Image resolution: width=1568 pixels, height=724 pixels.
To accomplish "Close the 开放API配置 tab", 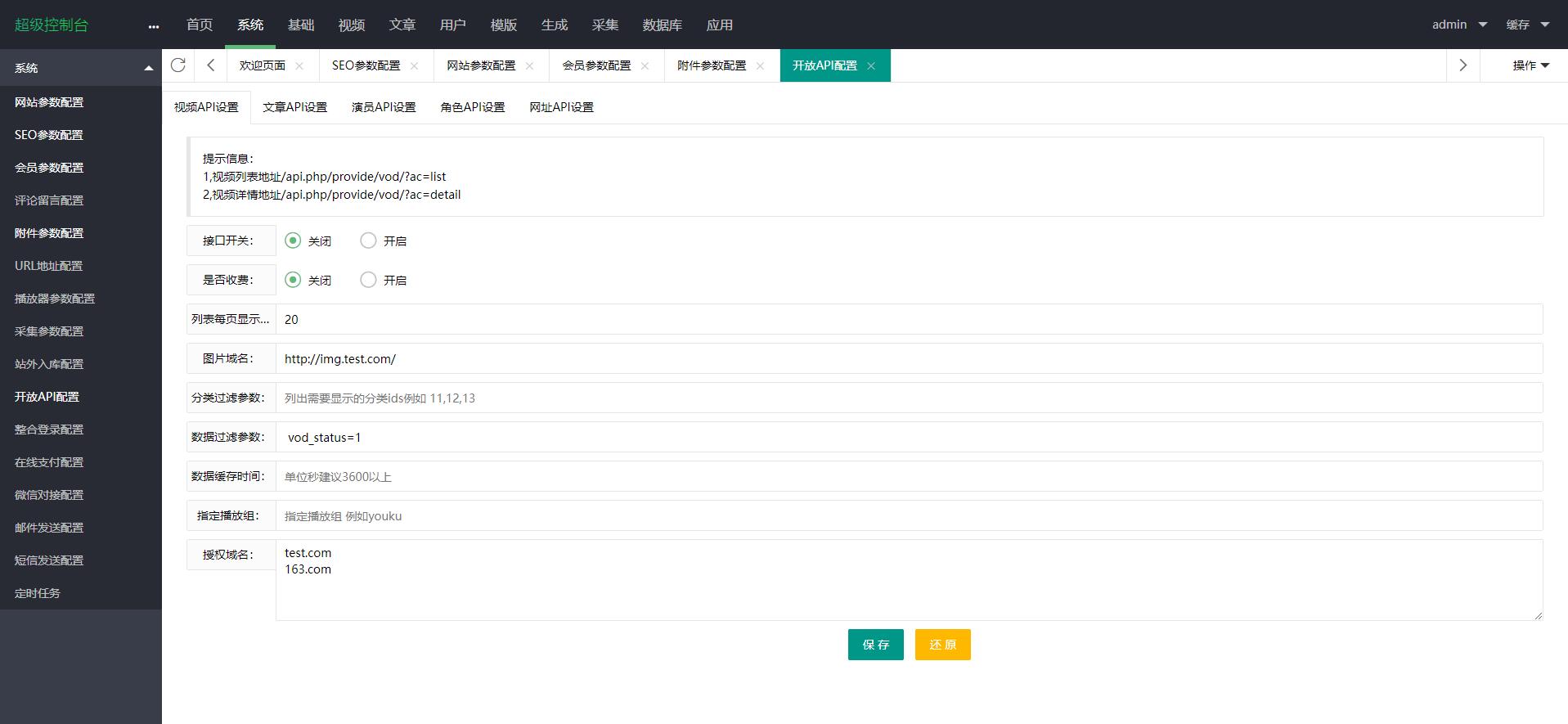I will pos(871,66).
